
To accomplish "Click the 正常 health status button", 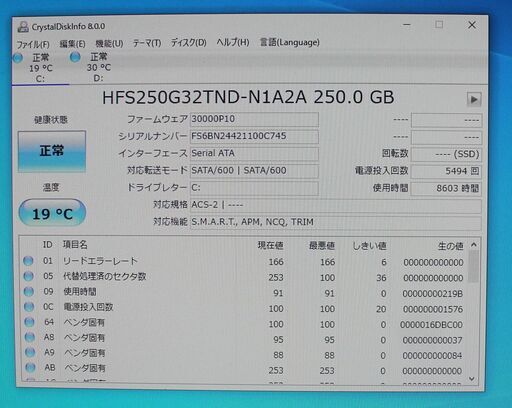I will coord(52,151).
